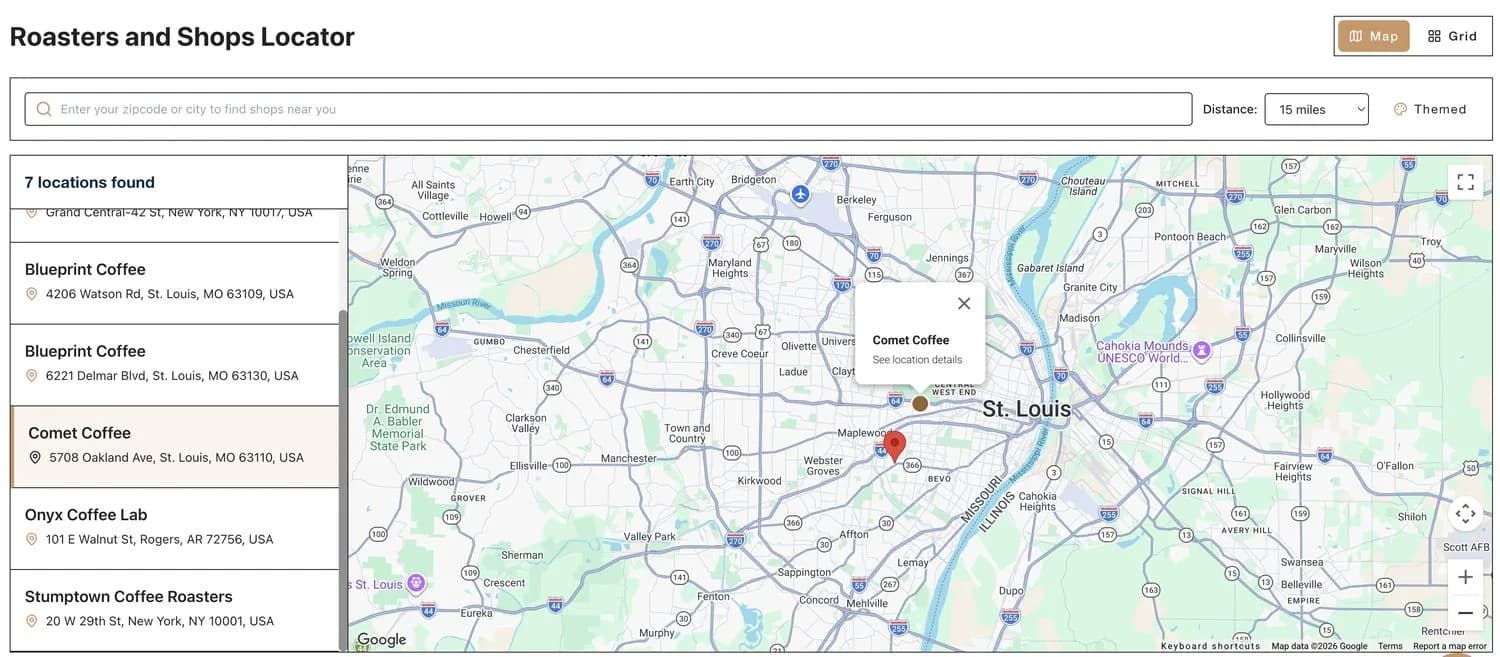Select the Comet Coffee list entry

pos(174,447)
